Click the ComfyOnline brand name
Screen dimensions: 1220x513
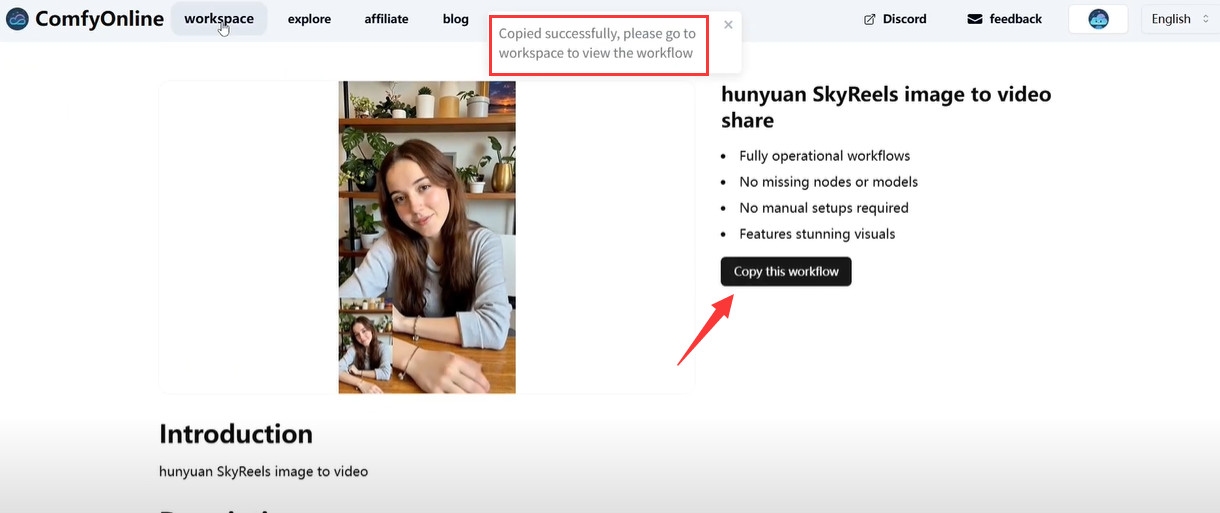[x=99, y=19]
